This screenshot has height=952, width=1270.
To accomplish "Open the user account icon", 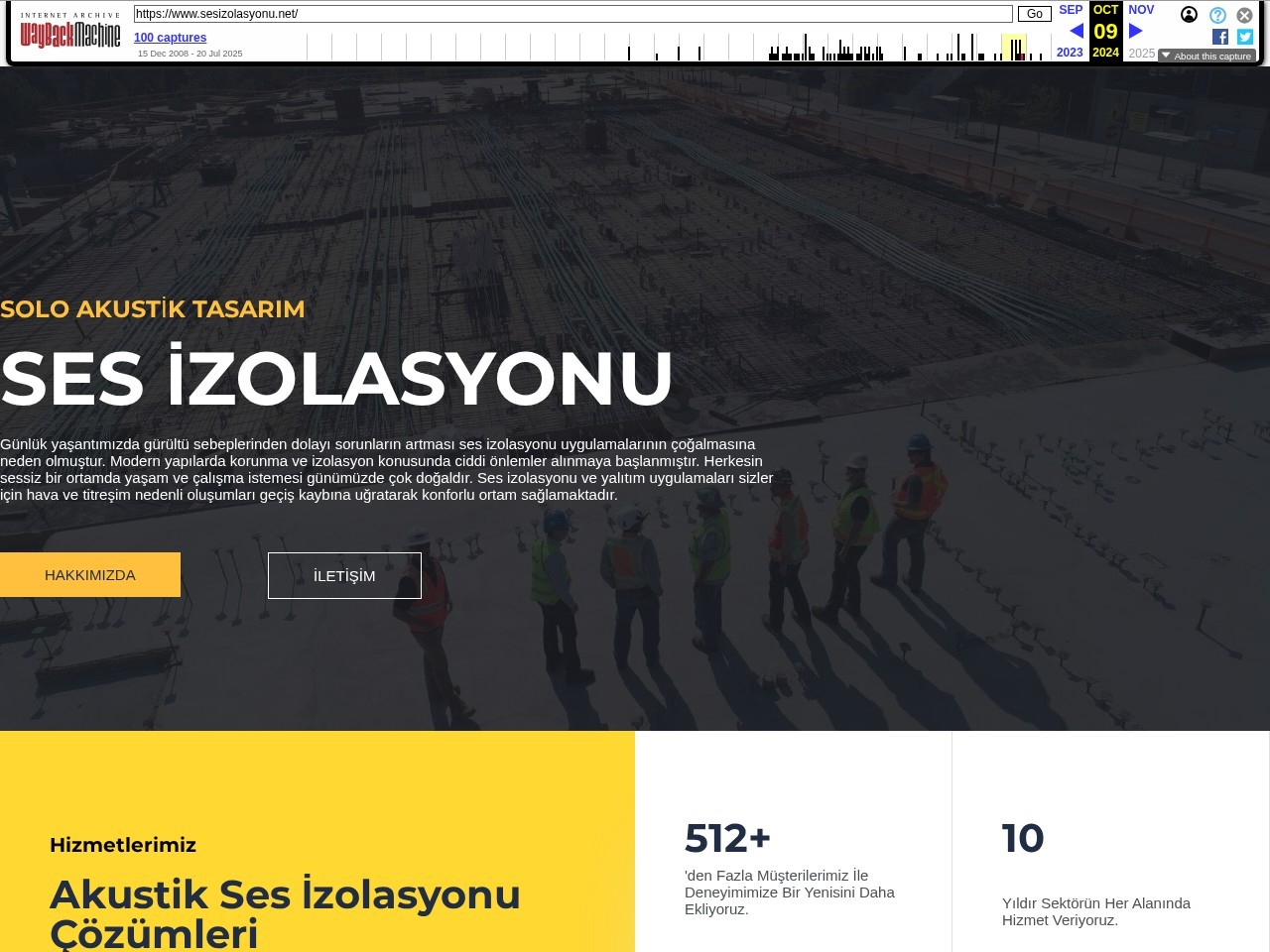I will 1189,15.
